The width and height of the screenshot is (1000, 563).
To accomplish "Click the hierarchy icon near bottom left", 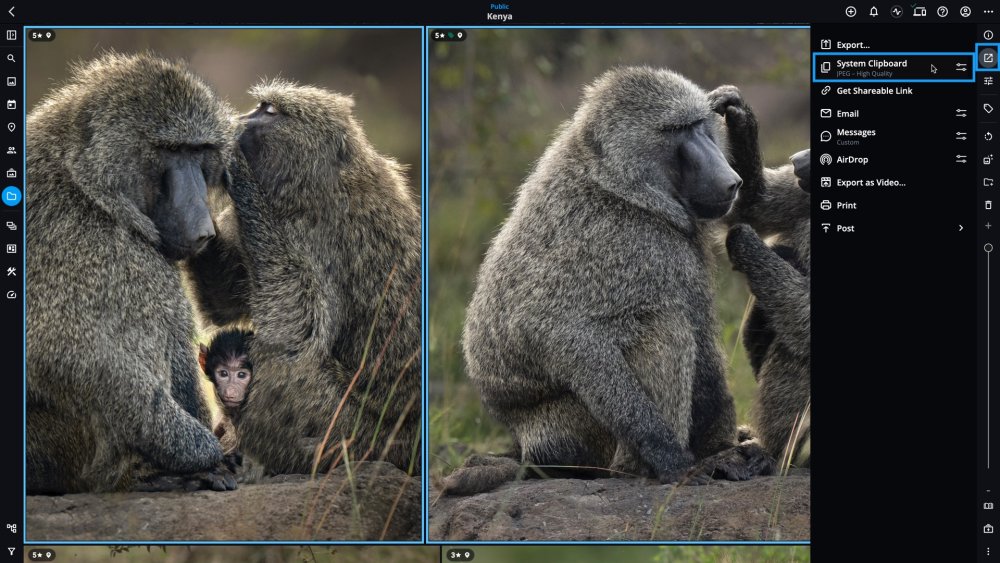I will click(11, 528).
